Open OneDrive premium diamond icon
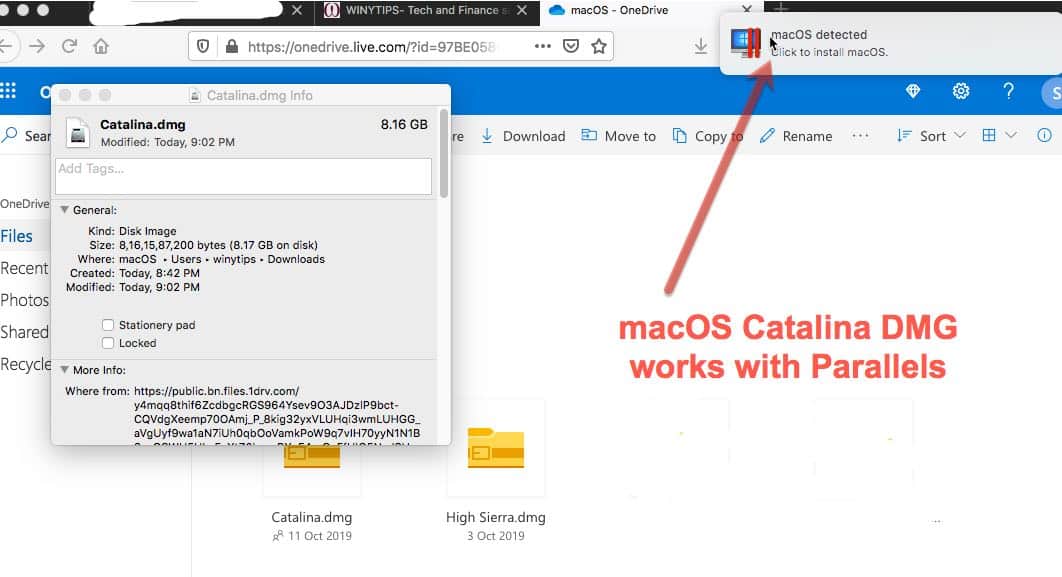This screenshot has width=1062, height=577. click(x=913, y=91)
